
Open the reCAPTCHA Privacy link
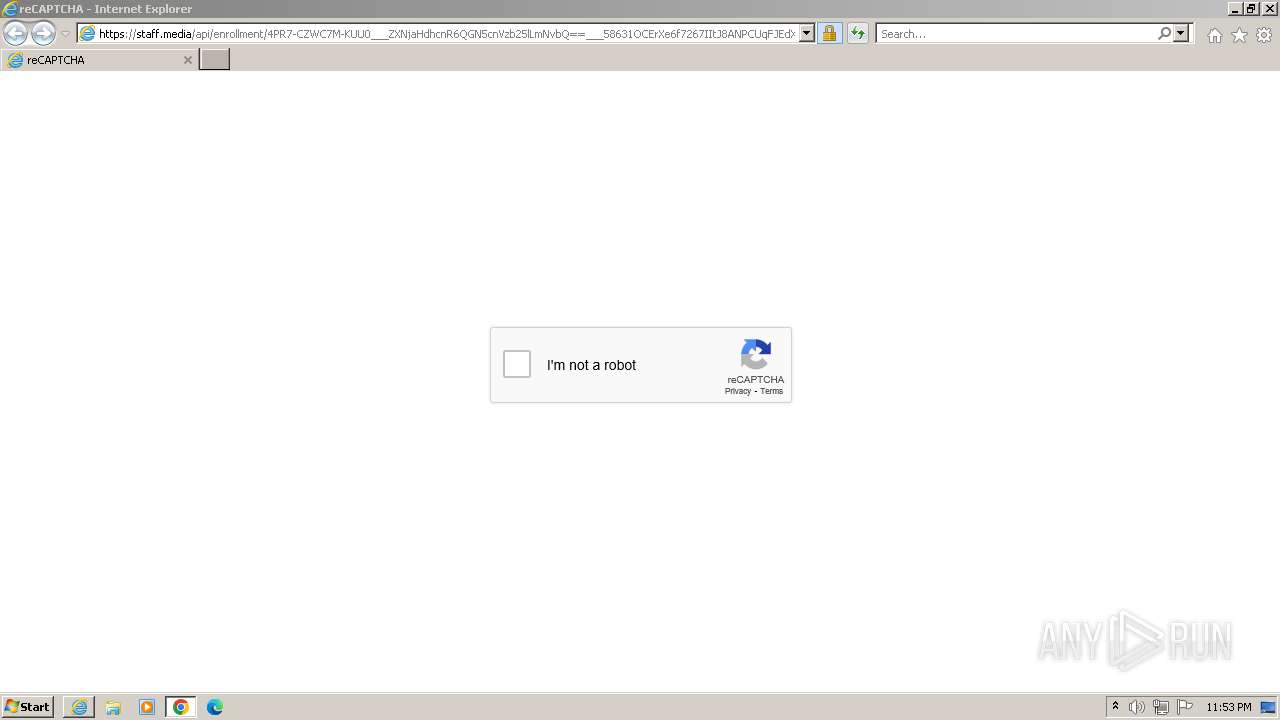(x=738, y=391)
